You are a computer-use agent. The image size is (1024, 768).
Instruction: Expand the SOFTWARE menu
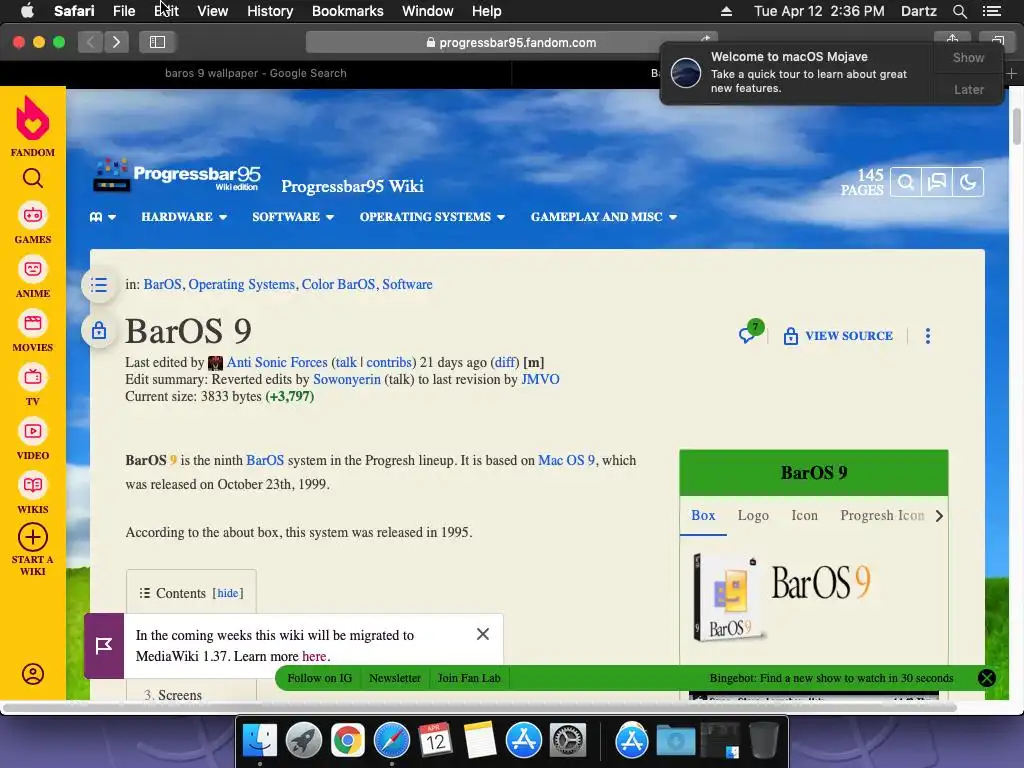point(293,217)
